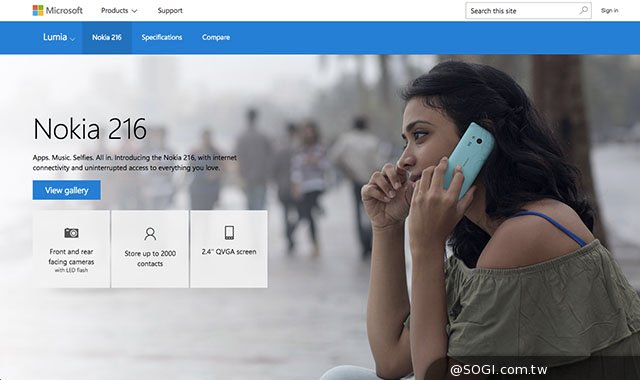Select the Nokia 216 tab
Image resolution: width=640 pixels, height=380 pixels.
107,38
